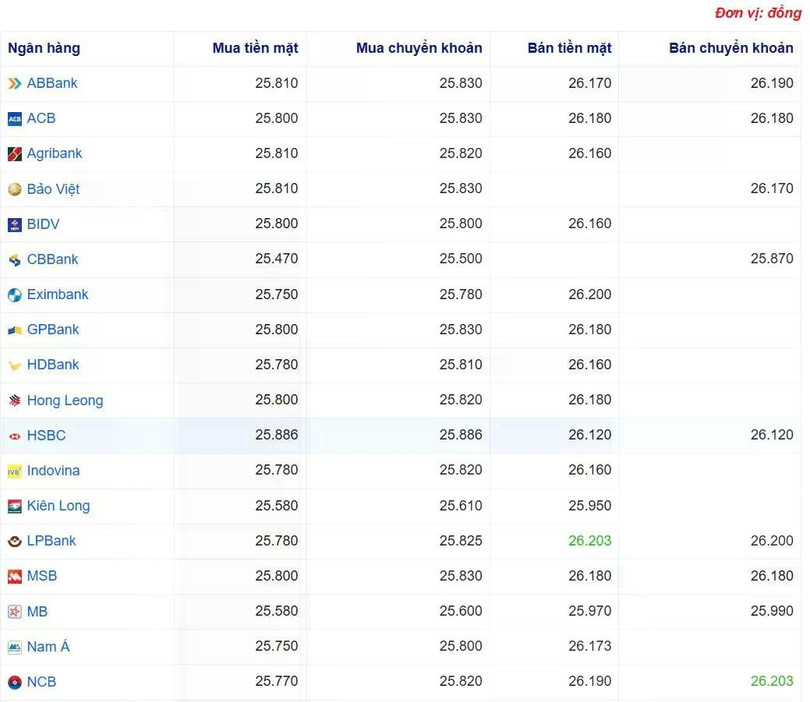Select LPBank's Mua chuyển khoản value 25.825
Screen dimensions: 810x702
pos(461,541)
